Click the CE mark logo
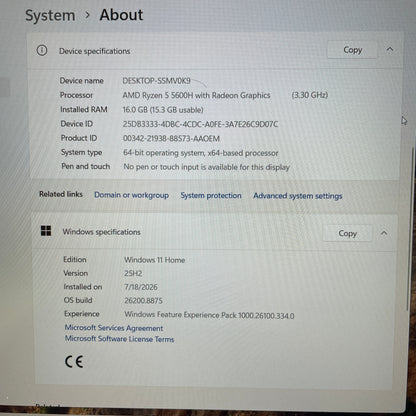The image size is (416, 416). coord(74,362)
